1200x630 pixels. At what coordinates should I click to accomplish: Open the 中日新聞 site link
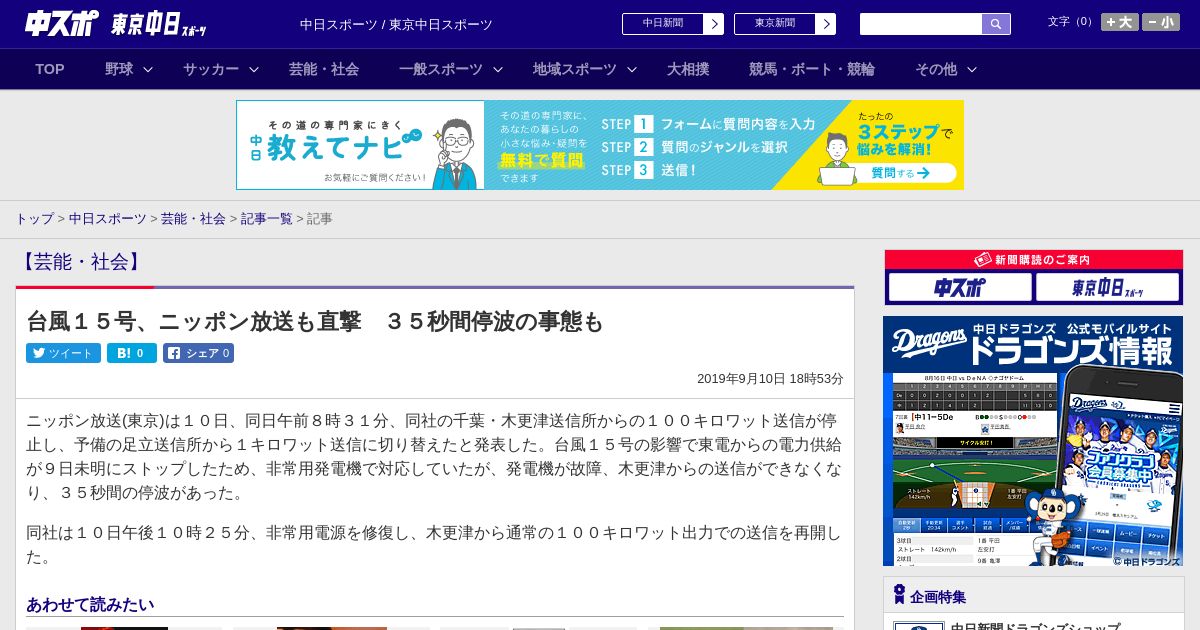click(x=663, y=24)
